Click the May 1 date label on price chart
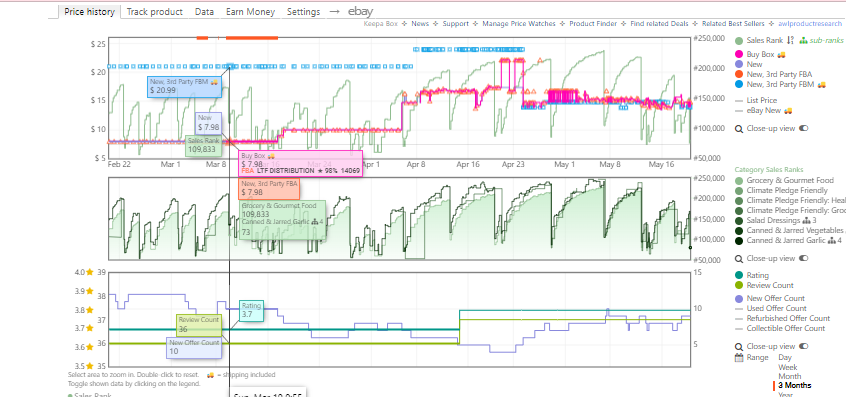The width and height of the screenshot is (846, 397). coord(564,165)
